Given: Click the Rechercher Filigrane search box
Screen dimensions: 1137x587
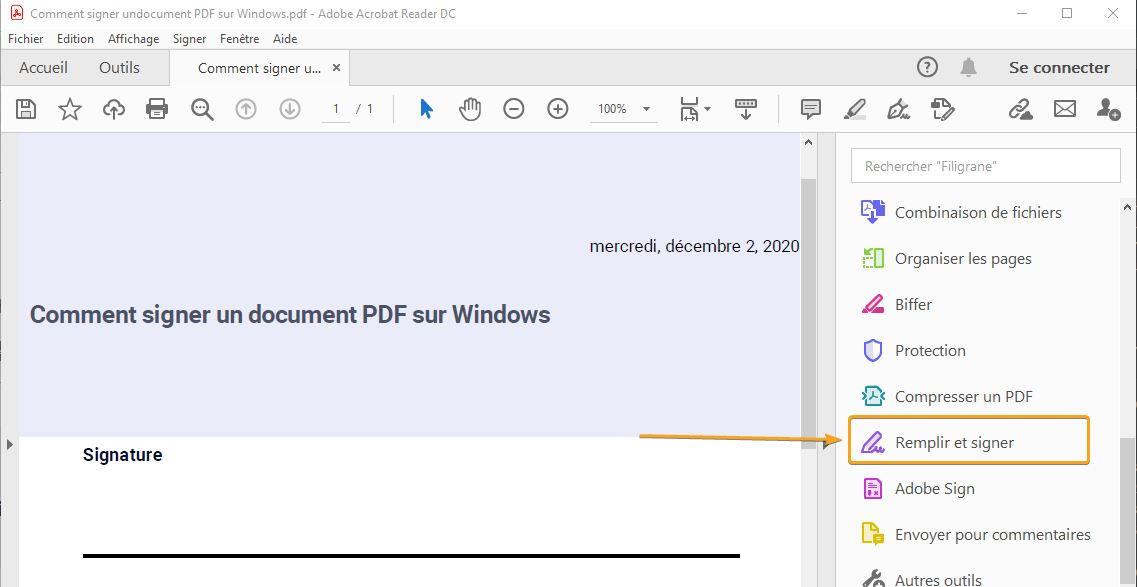Looking at the screenshot, I should (x=985, y=166).
